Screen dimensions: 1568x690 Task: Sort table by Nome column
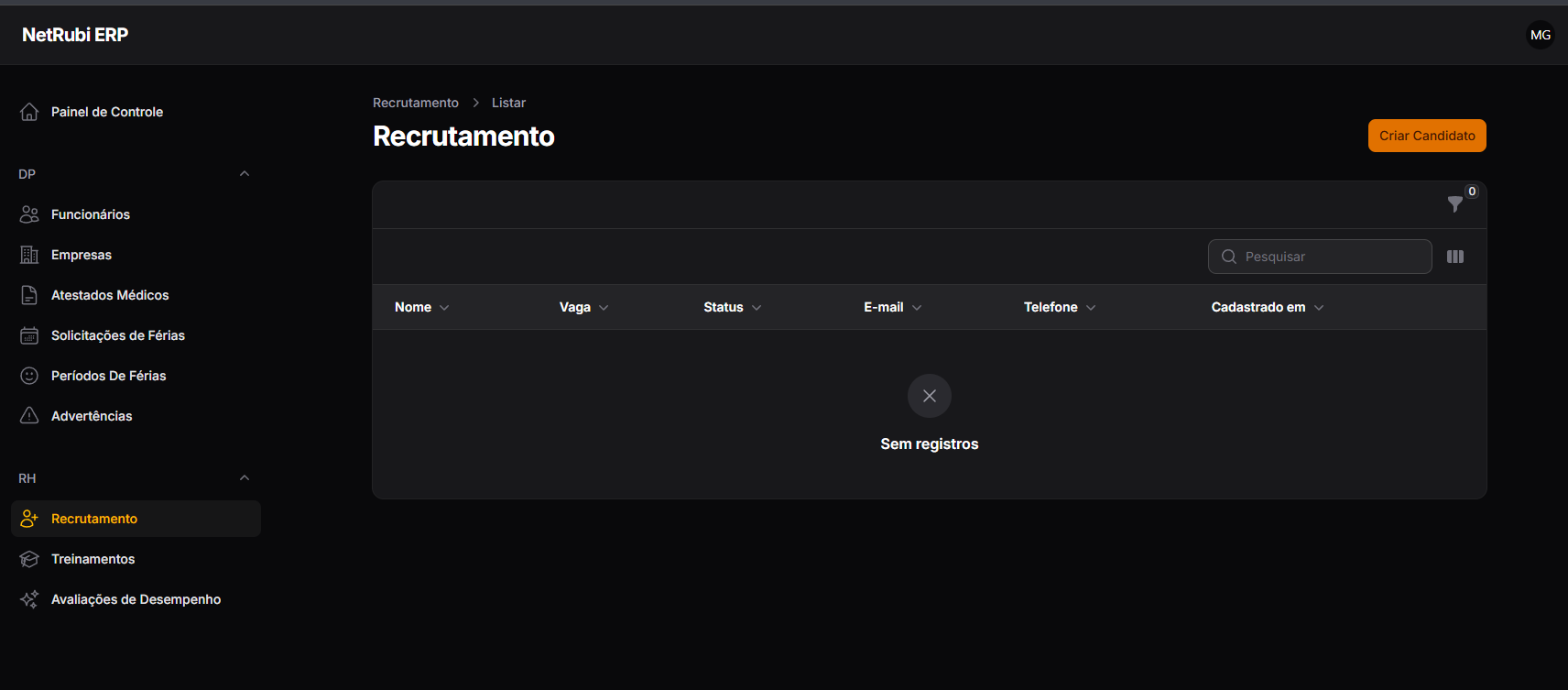pyautogui.click(x=421, y=307)
